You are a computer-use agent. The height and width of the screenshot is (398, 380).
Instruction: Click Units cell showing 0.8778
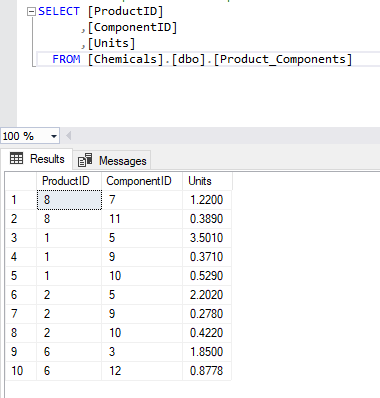pyautogui.click(x=207, y=371)
